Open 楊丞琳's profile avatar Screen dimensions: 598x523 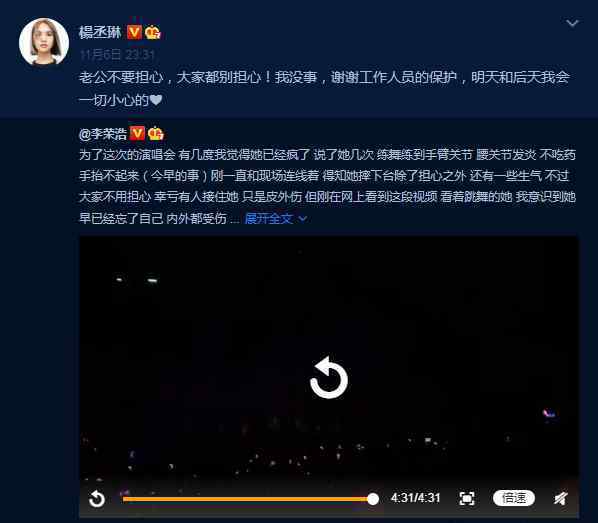click(x=44, y=42)
